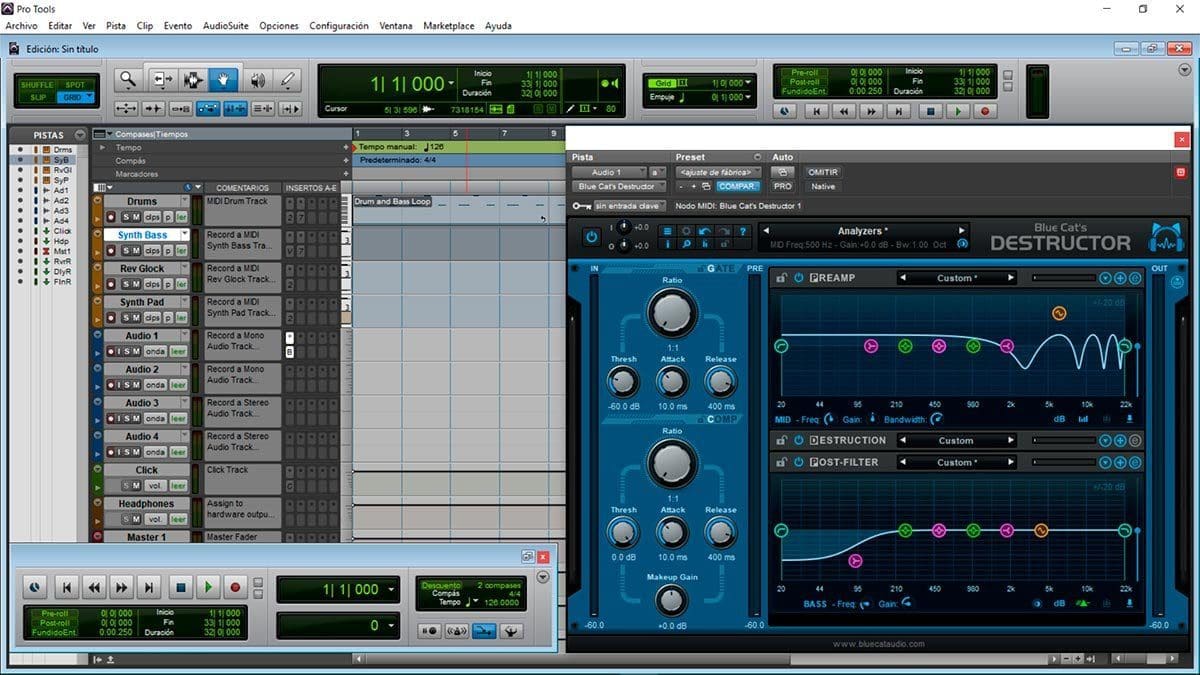Open the Audio 1 track selector dropdown
Viewport: 1200px width, 675px height.
[608, 172]
